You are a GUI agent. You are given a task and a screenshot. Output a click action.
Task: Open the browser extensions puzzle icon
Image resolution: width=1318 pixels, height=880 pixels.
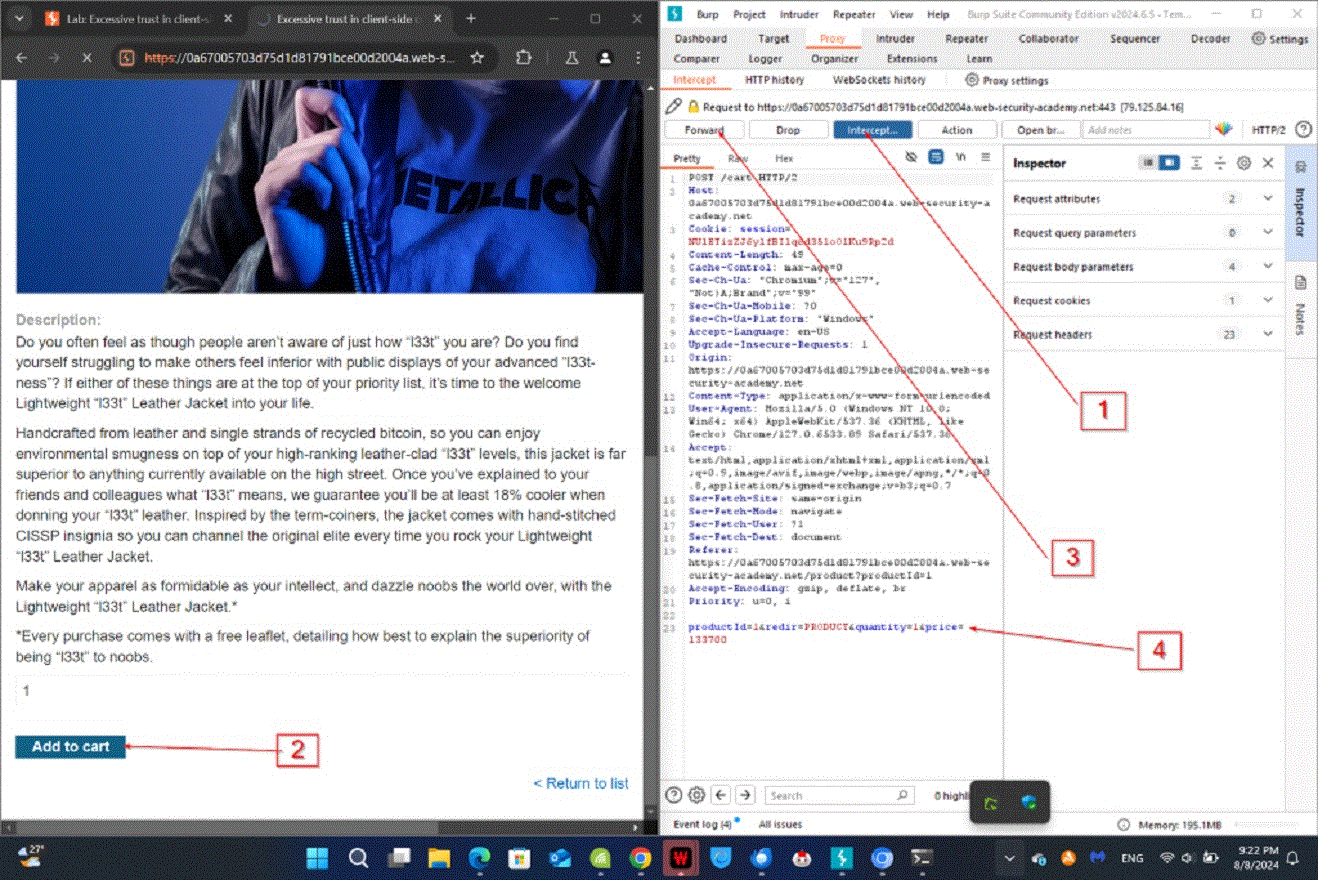pos(523,58)
